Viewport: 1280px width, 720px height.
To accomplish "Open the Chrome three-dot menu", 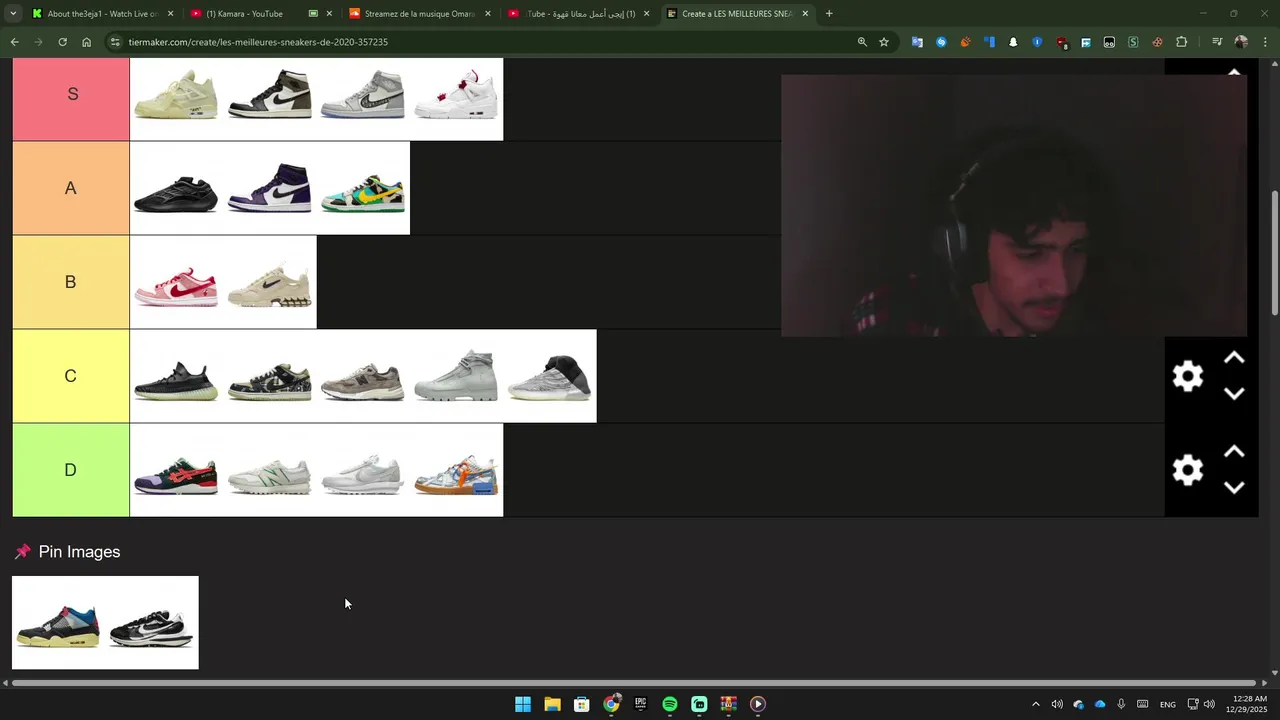I will click(1266, 42).
